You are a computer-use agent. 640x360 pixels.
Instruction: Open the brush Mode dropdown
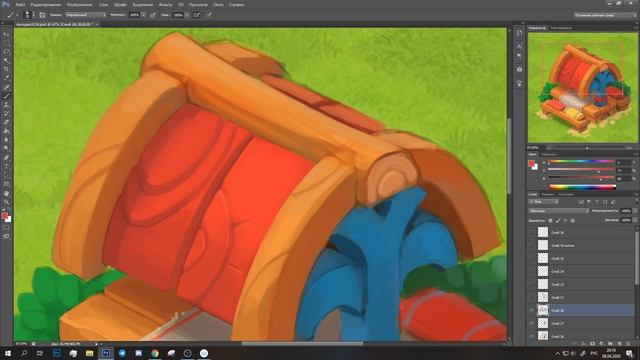[85, 15]
